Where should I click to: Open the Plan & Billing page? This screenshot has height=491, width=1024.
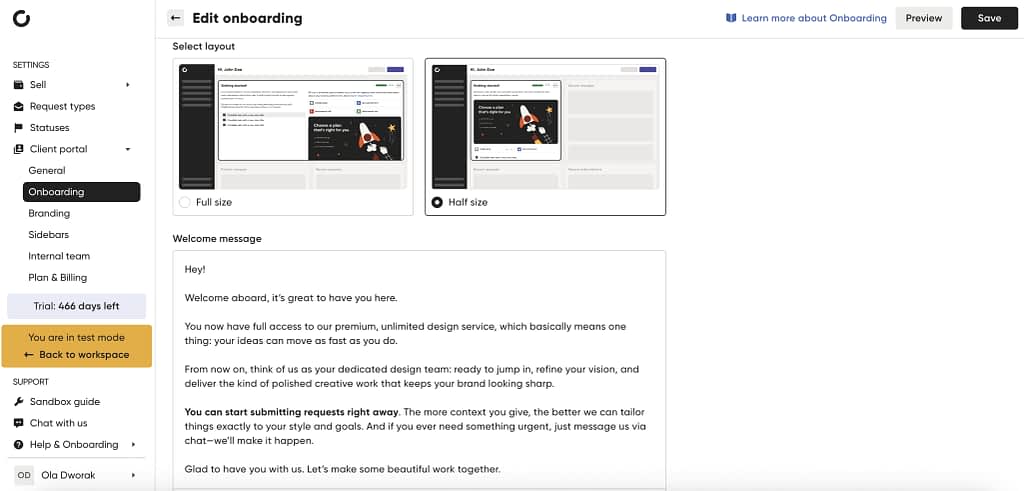coord(57,277)
